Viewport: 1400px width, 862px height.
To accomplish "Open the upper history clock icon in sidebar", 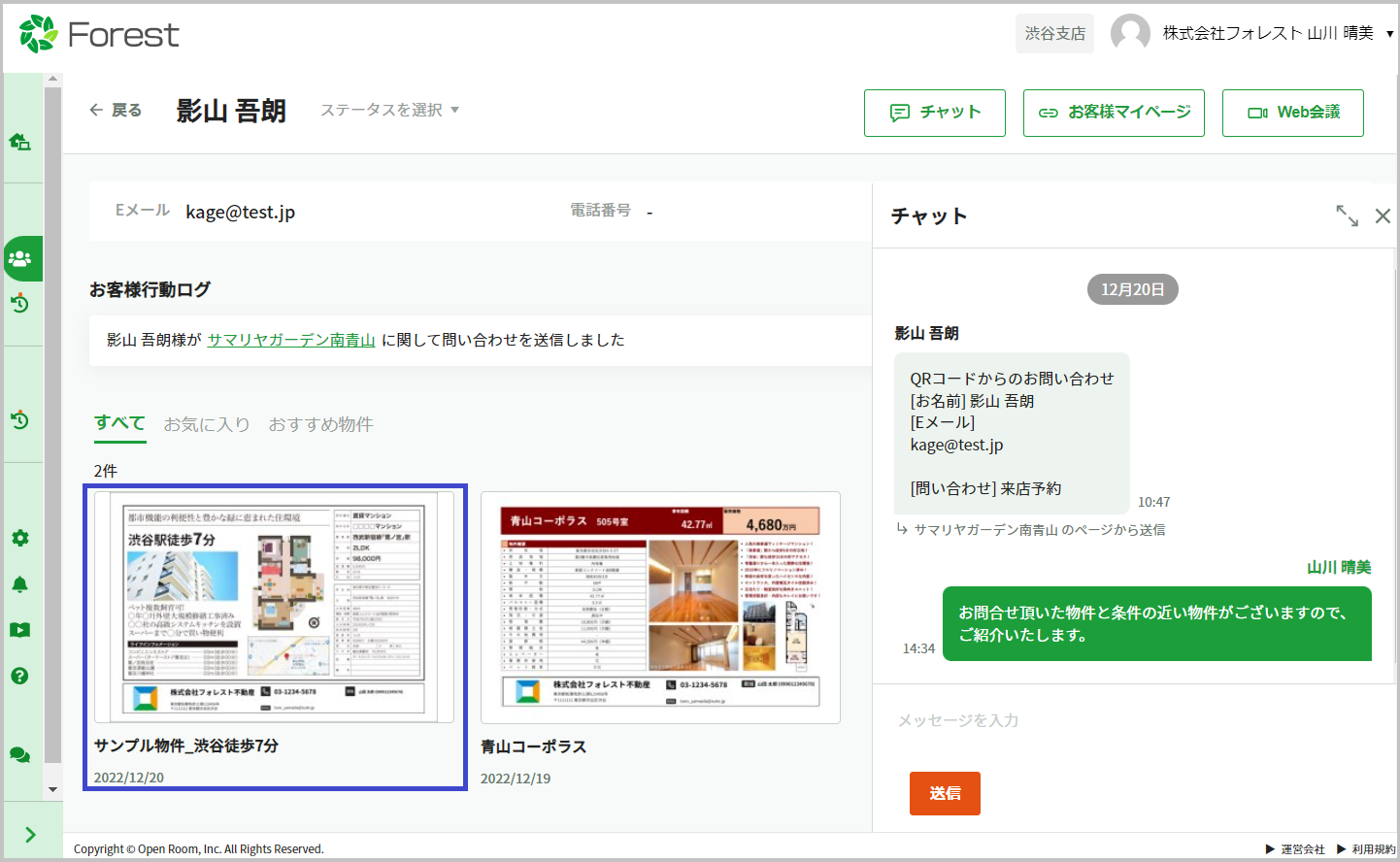I will [x=19, y=304].
